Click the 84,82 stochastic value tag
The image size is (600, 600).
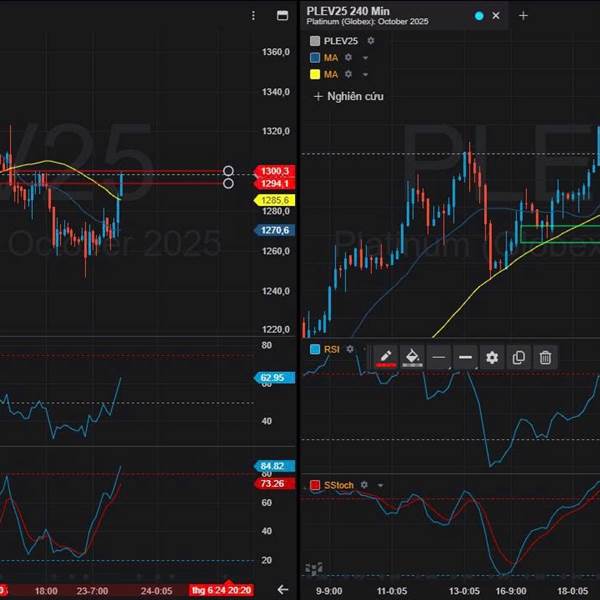pos(274,466)
